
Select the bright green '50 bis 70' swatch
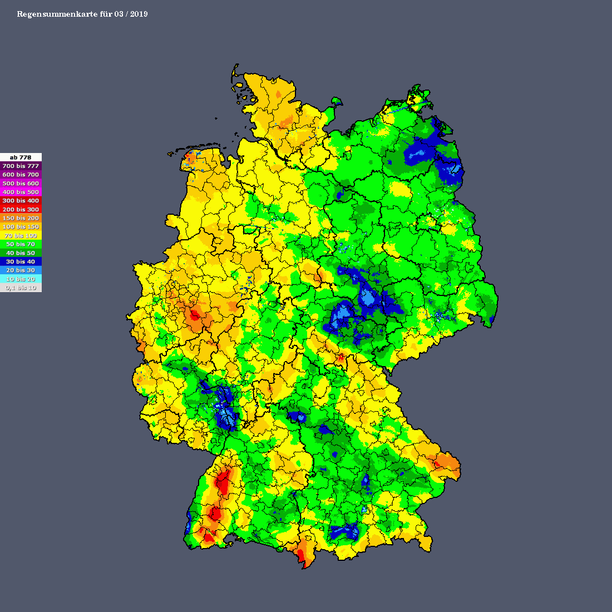pos(20,244)
